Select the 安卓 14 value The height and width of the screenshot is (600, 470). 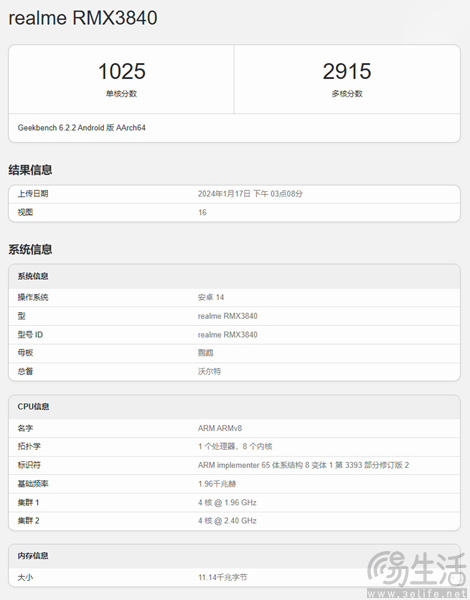(x=211, y=297)
